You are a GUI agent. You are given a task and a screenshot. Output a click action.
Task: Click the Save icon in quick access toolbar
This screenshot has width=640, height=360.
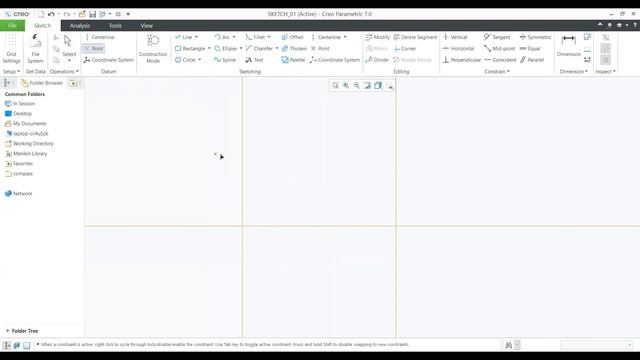(x=93, y=14)
